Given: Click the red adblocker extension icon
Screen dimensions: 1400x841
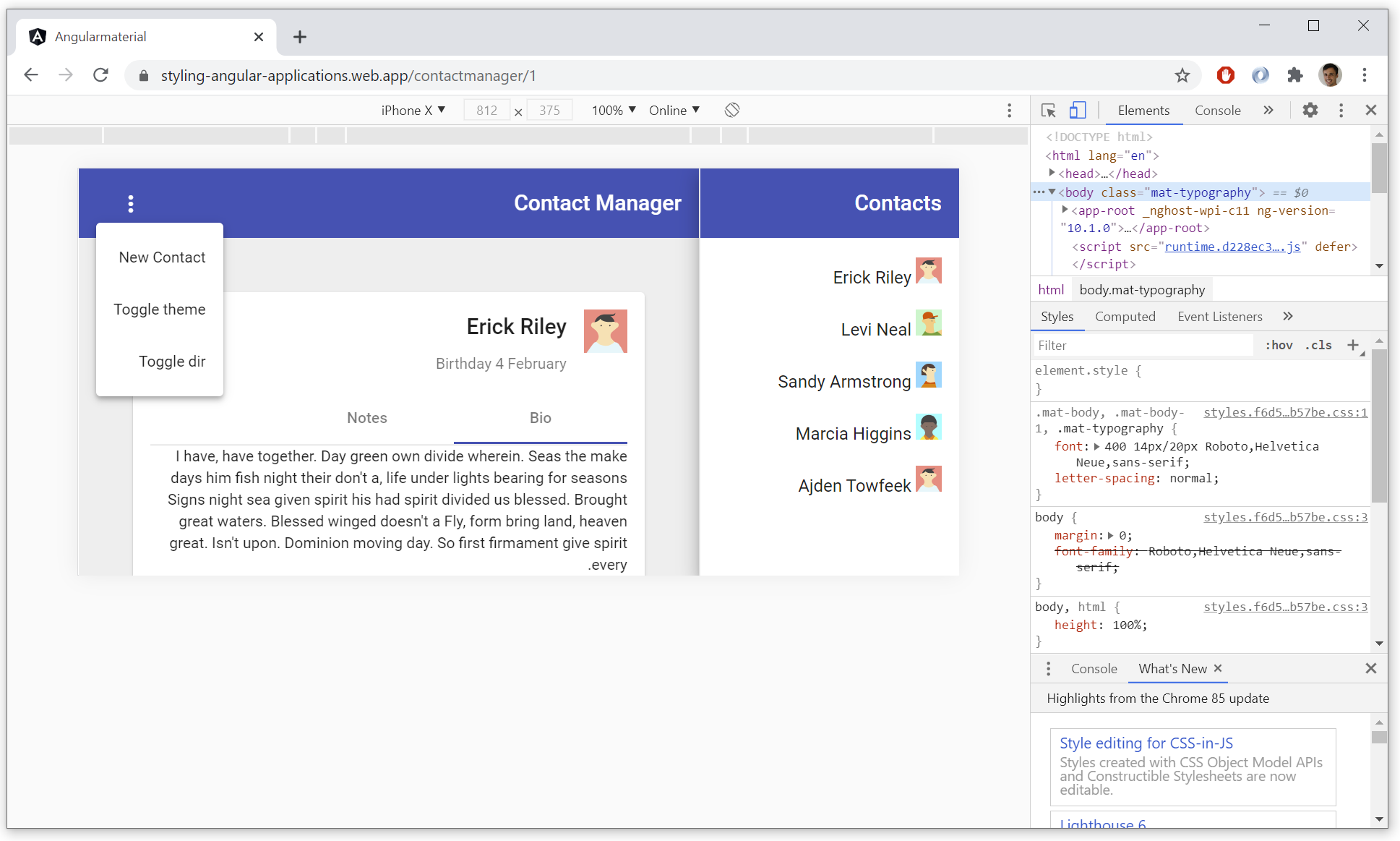Looking at the screenshot, I should [x=1225, y=75].
